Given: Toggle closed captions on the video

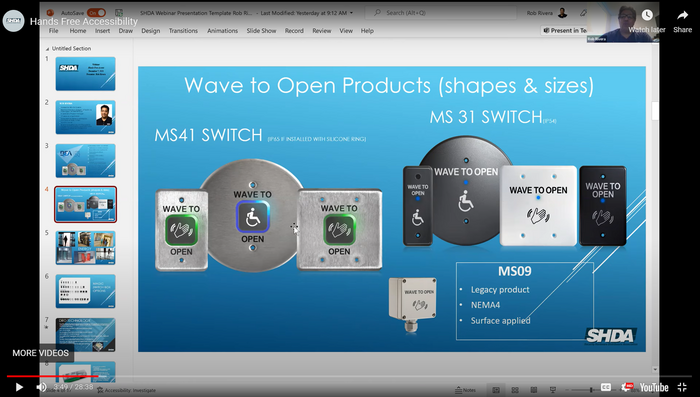Looking at the screenshot, I should click(606, 387).
